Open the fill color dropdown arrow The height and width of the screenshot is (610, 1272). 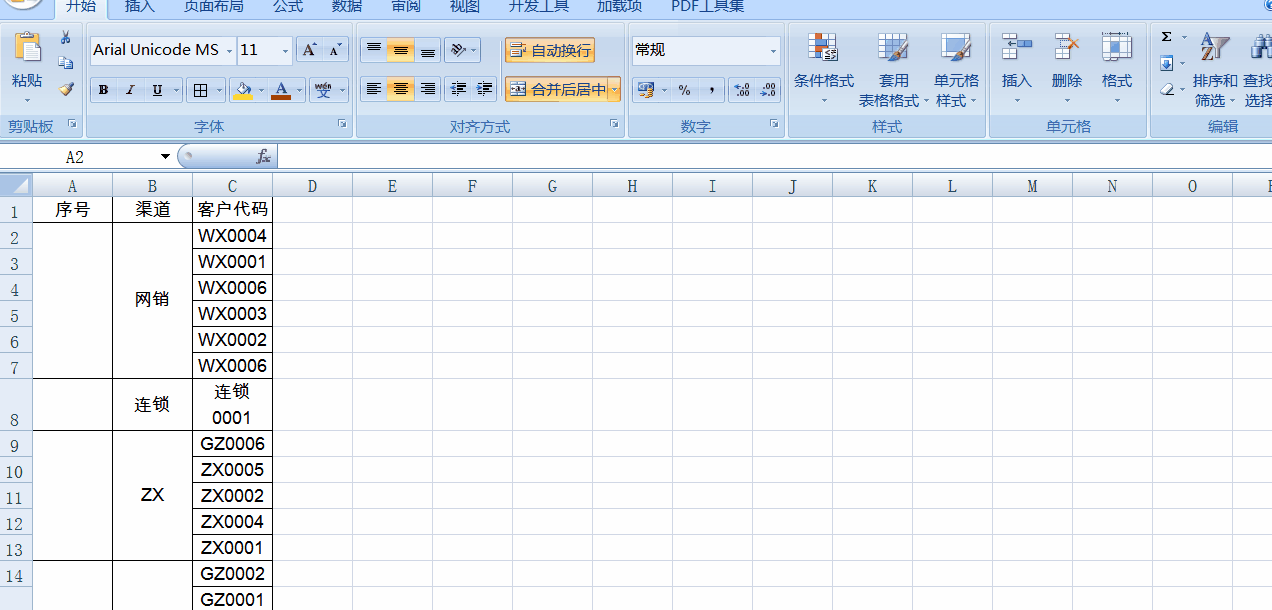259,90
